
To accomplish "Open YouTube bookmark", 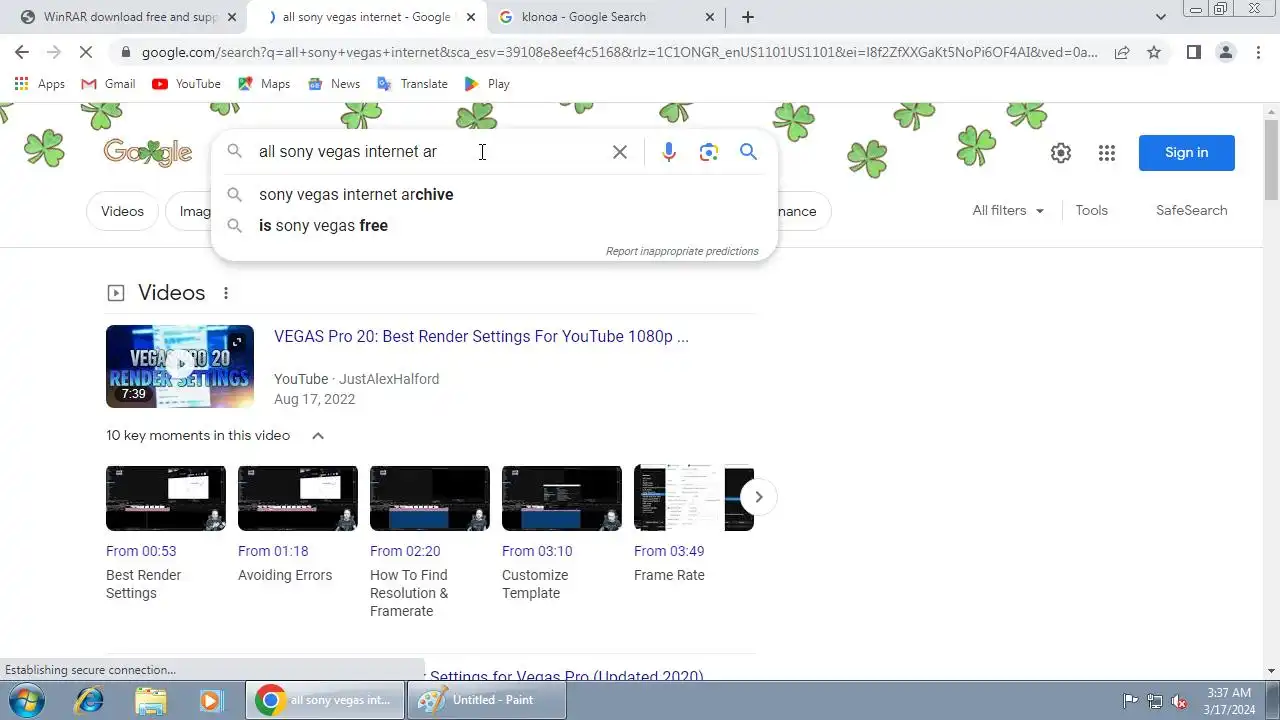I will (186, 84).
